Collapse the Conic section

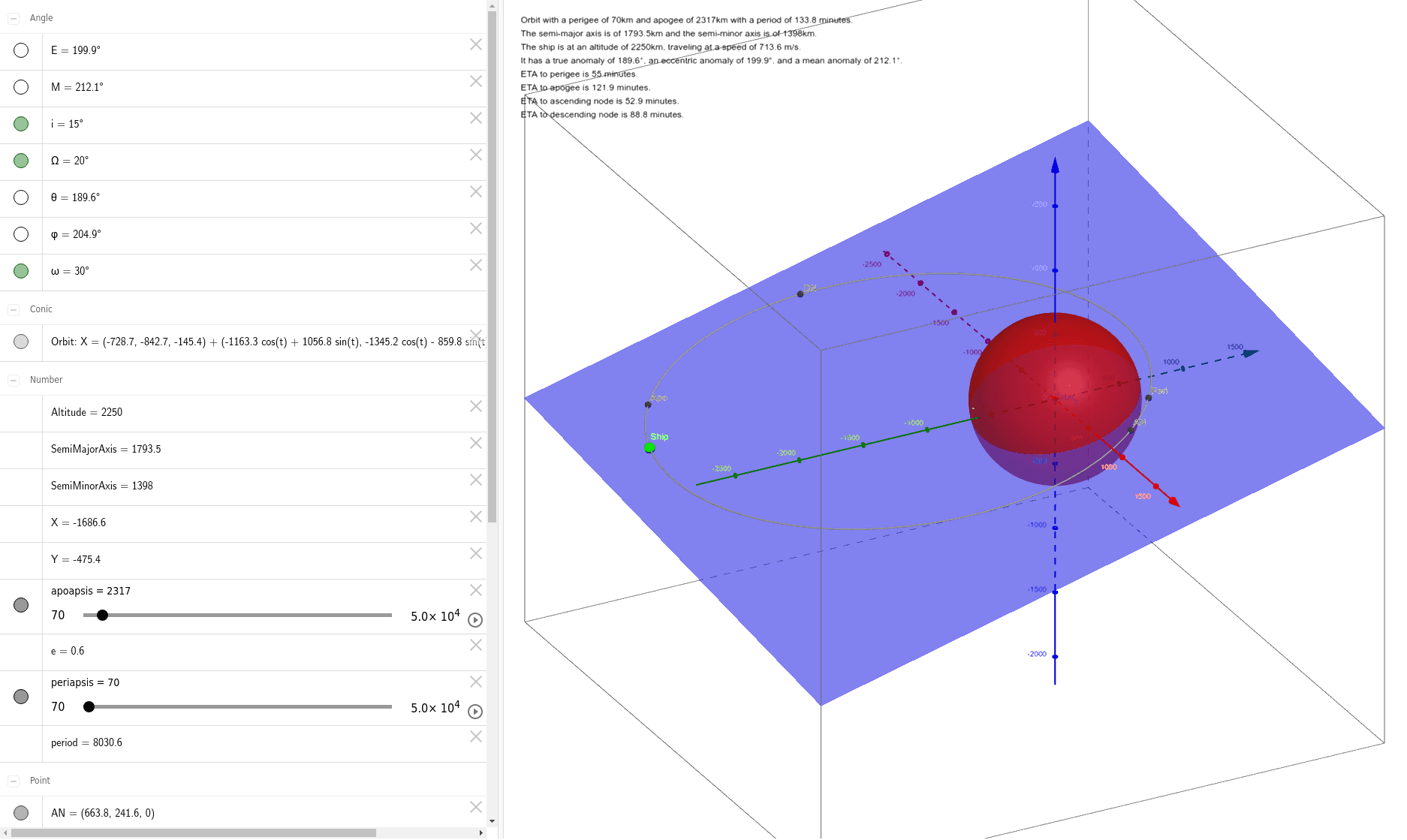pos(12,309)
